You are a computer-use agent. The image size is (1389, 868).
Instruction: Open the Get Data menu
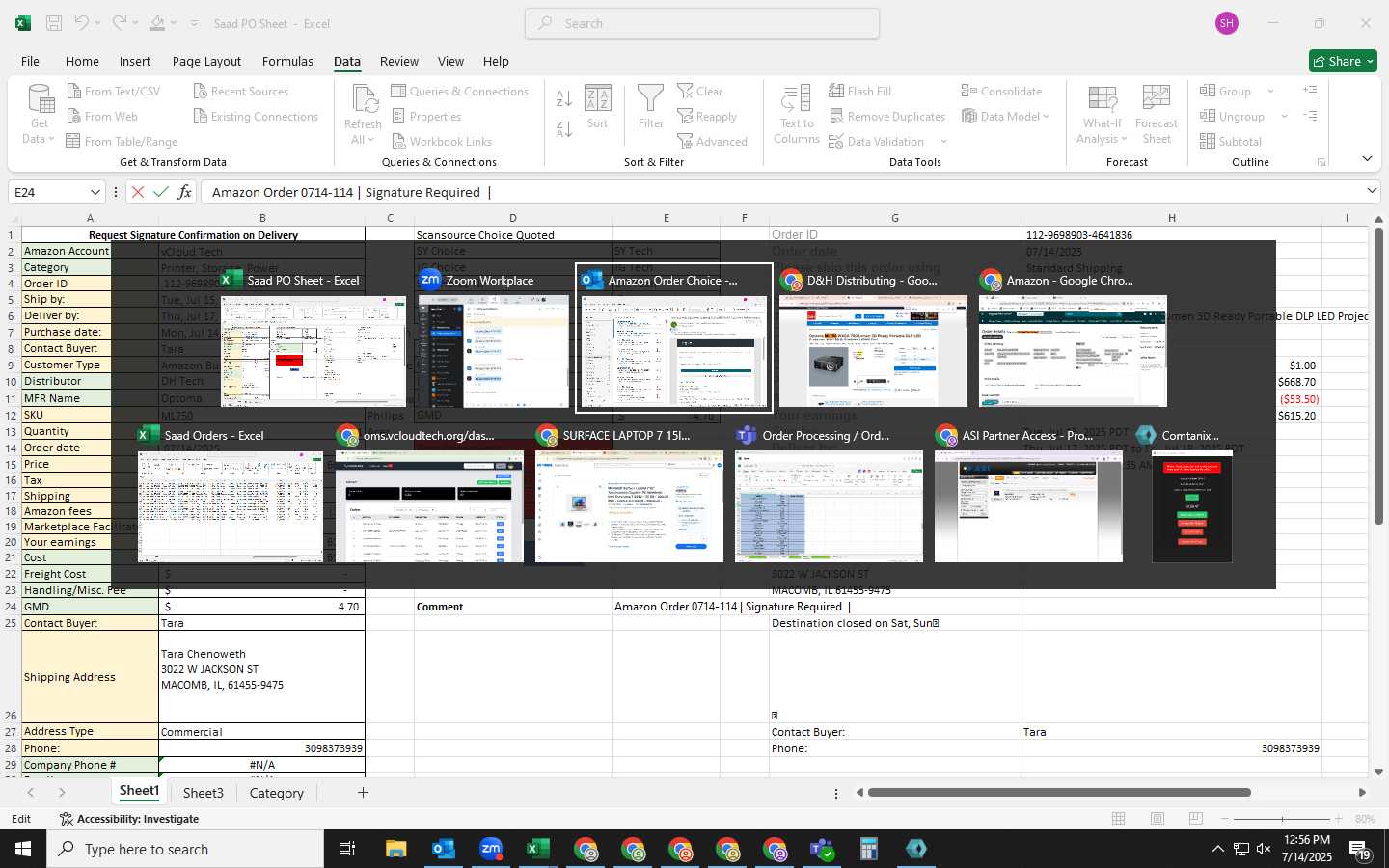[x=40, y=114]
